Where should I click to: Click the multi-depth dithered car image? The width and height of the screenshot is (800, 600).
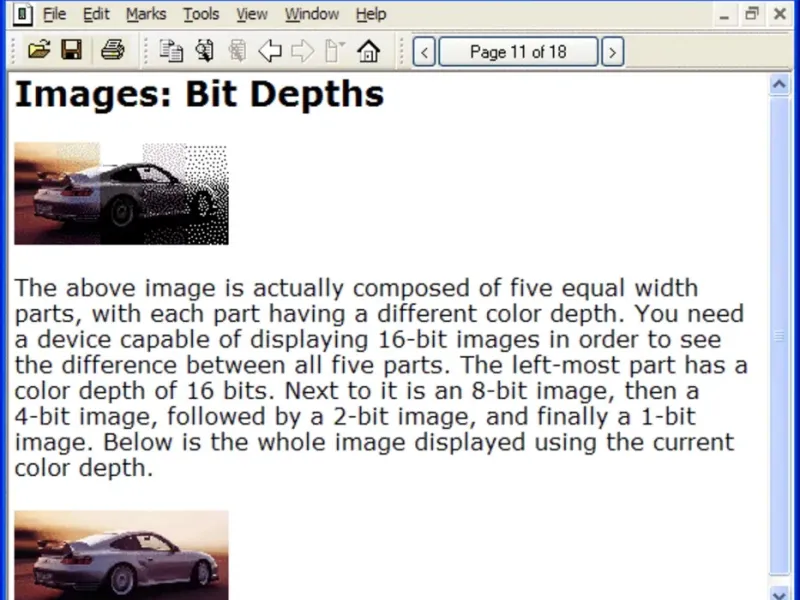click(121, 194)
